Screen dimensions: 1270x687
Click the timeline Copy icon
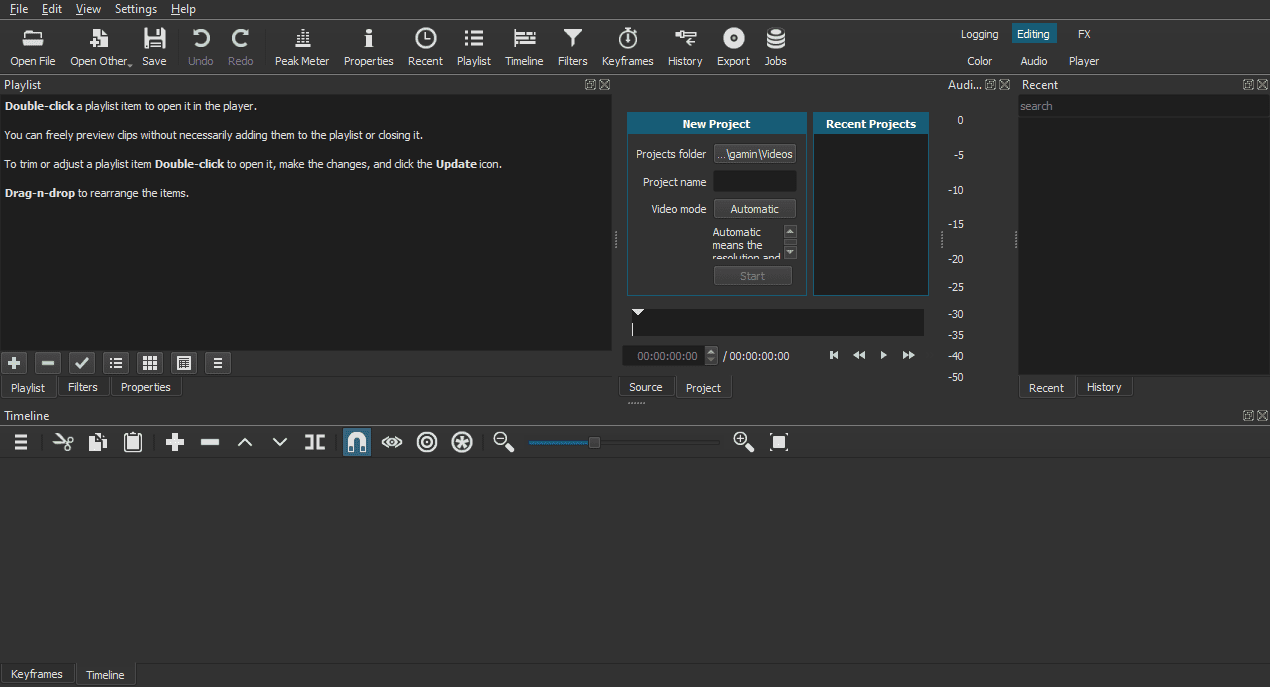tap(98, 442)
